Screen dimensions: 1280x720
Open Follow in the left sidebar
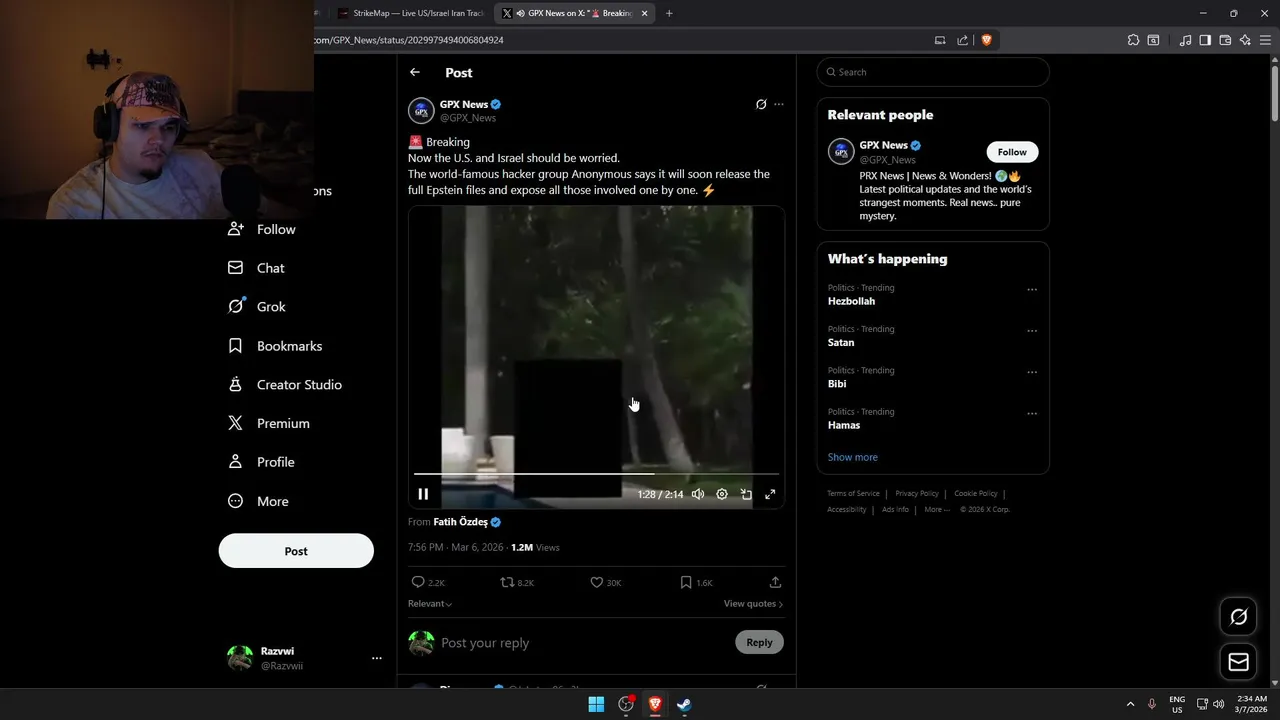(x=262, y=229)
